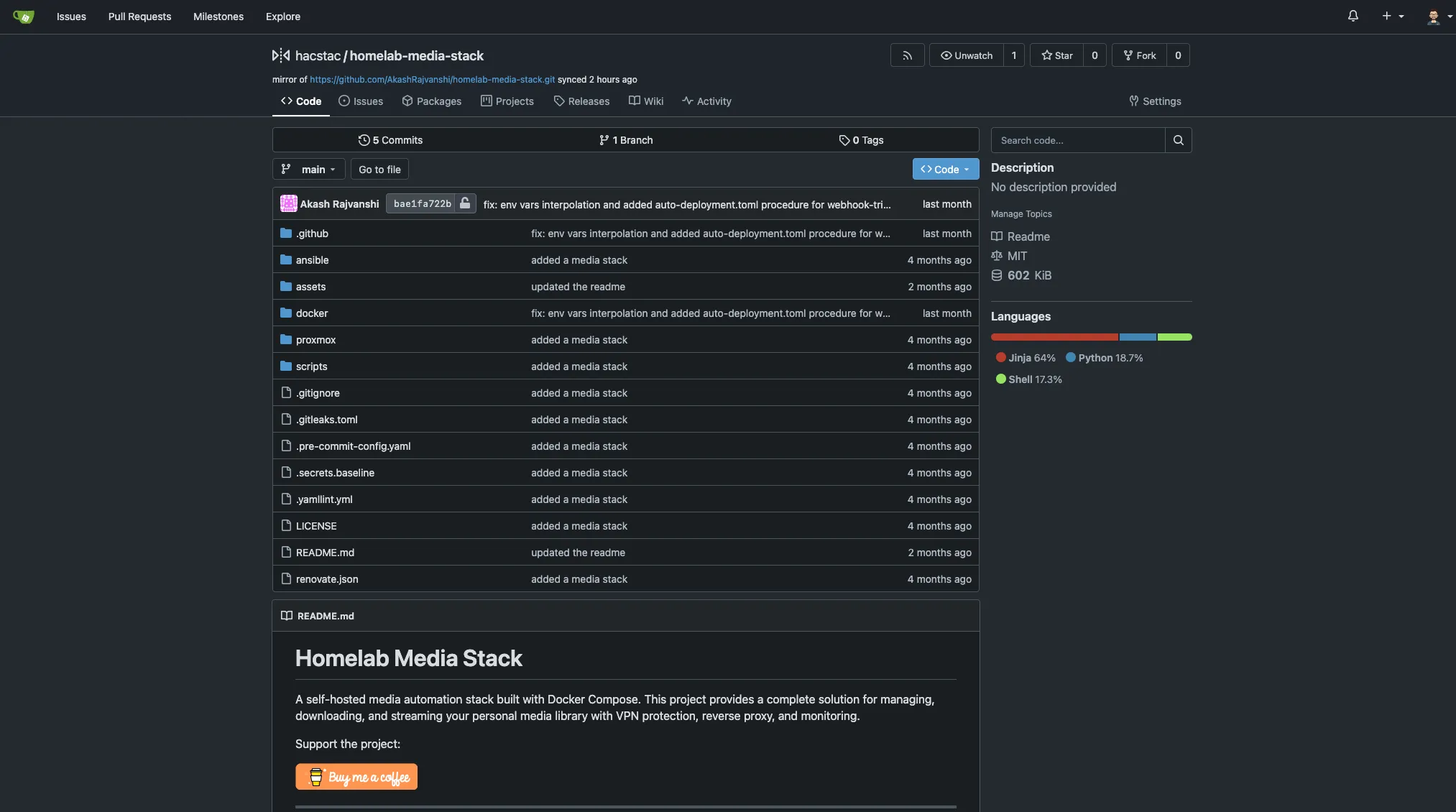Click the search code magnifier button

click(x=1178, y=140)
